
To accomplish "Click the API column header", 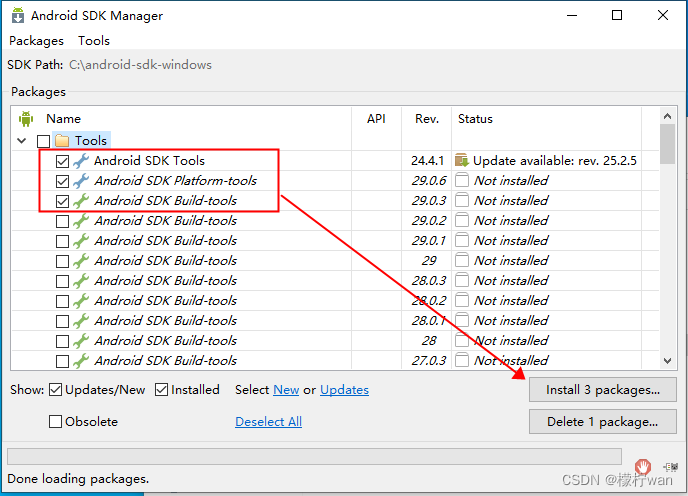I will 376,119.
